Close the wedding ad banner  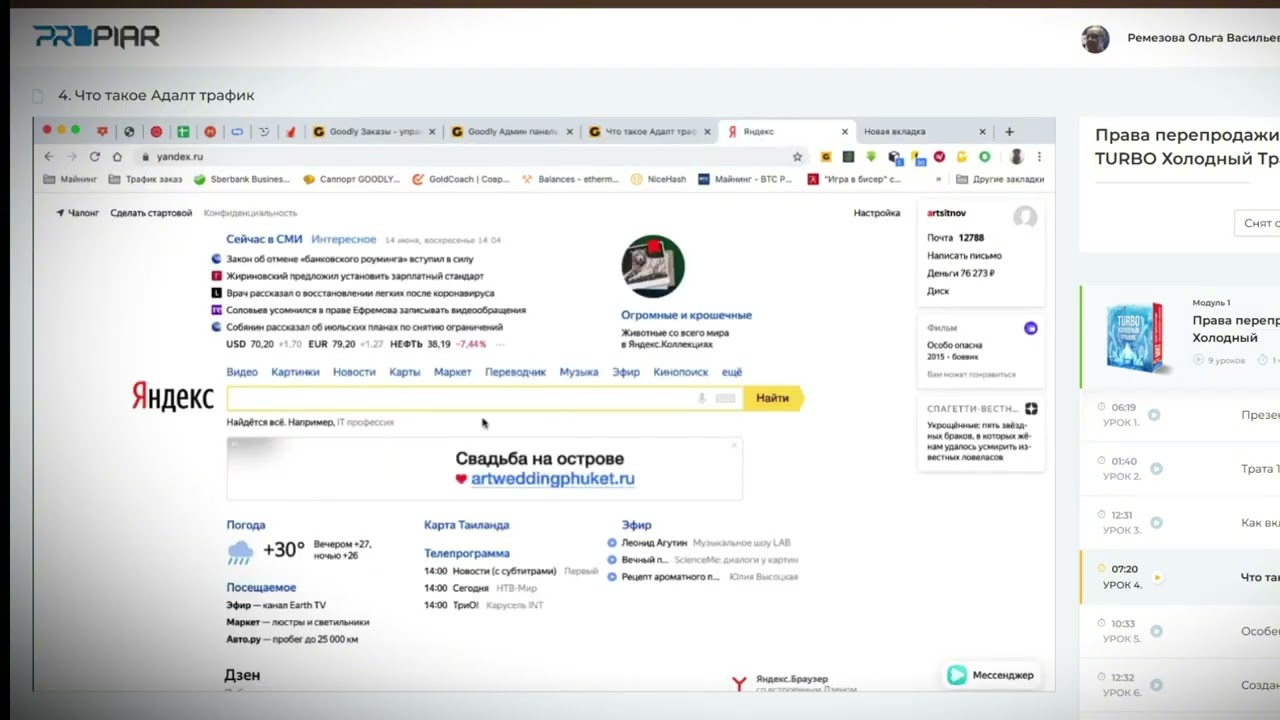click(734, 445)
